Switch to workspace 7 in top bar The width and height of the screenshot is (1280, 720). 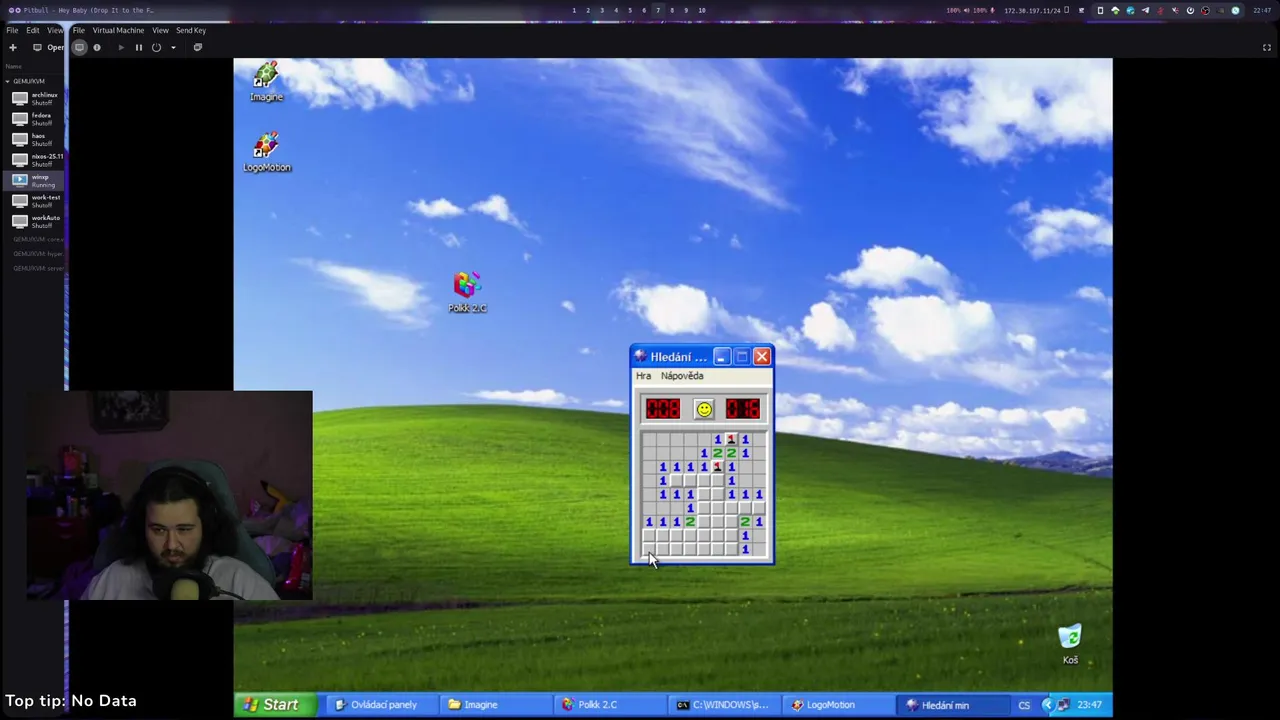tap(658, 10)
